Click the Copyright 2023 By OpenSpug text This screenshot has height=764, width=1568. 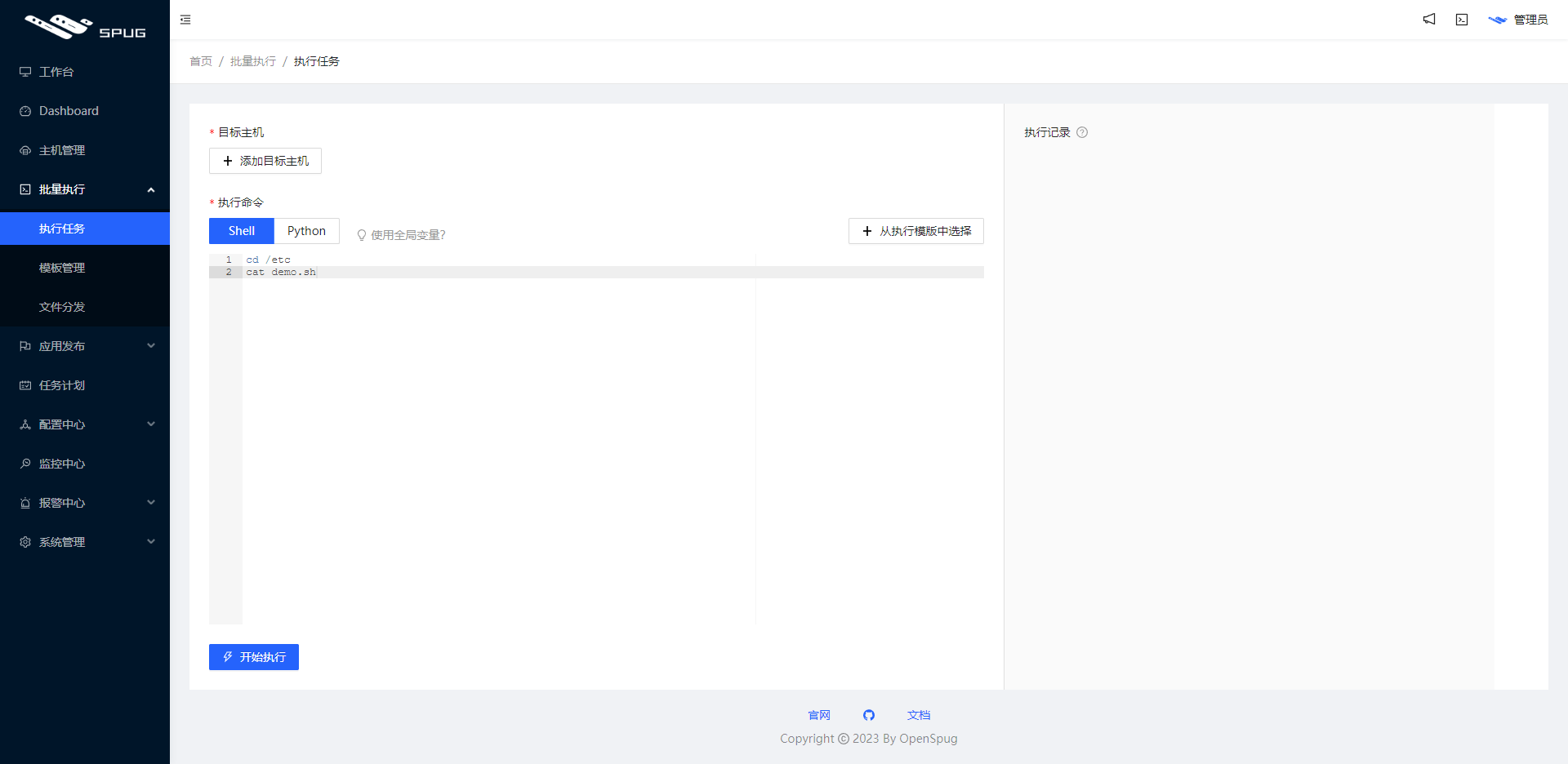(x=869, y=739)
